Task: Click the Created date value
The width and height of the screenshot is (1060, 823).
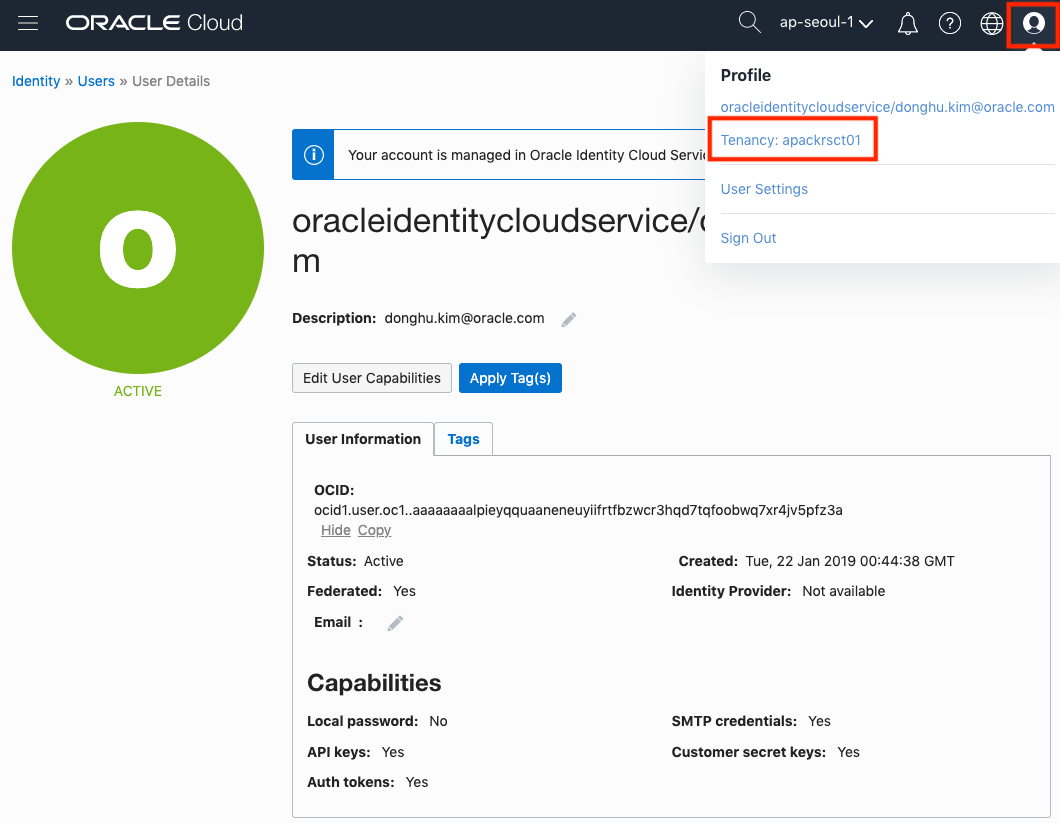Action: pyautogui.click(x=850, y=561)
